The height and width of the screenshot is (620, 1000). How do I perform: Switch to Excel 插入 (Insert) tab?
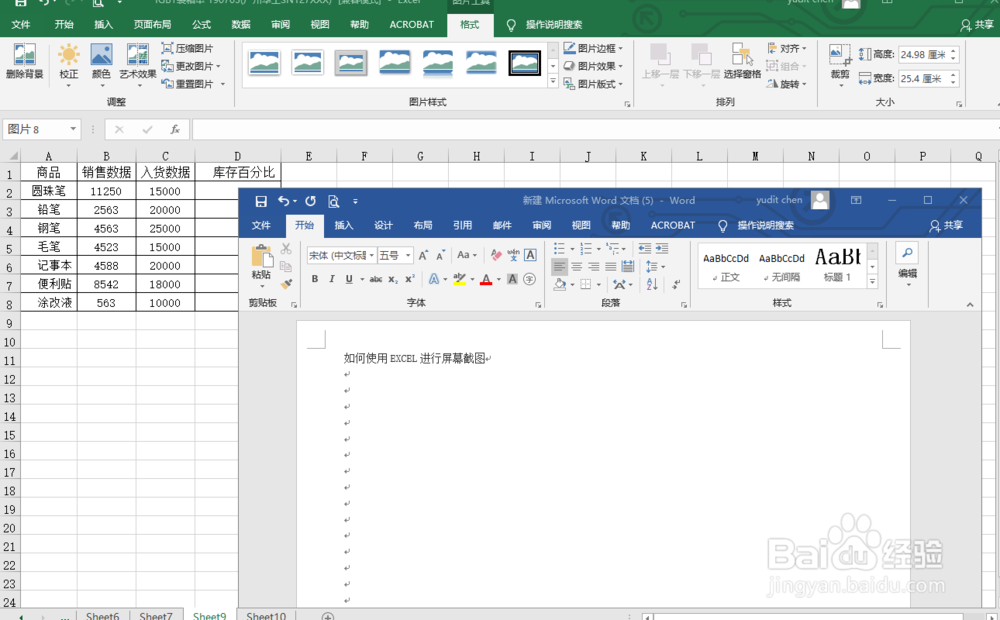103,25
